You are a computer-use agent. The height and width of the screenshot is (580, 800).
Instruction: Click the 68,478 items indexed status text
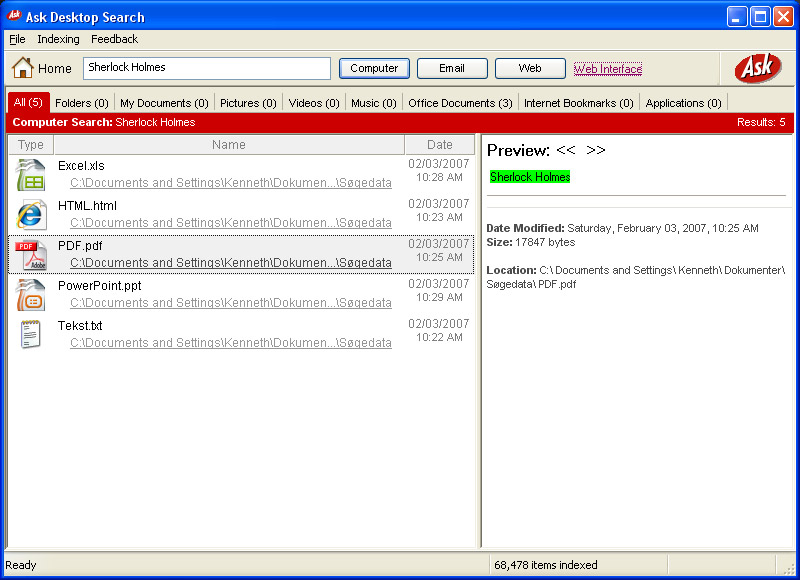(545, 565)
